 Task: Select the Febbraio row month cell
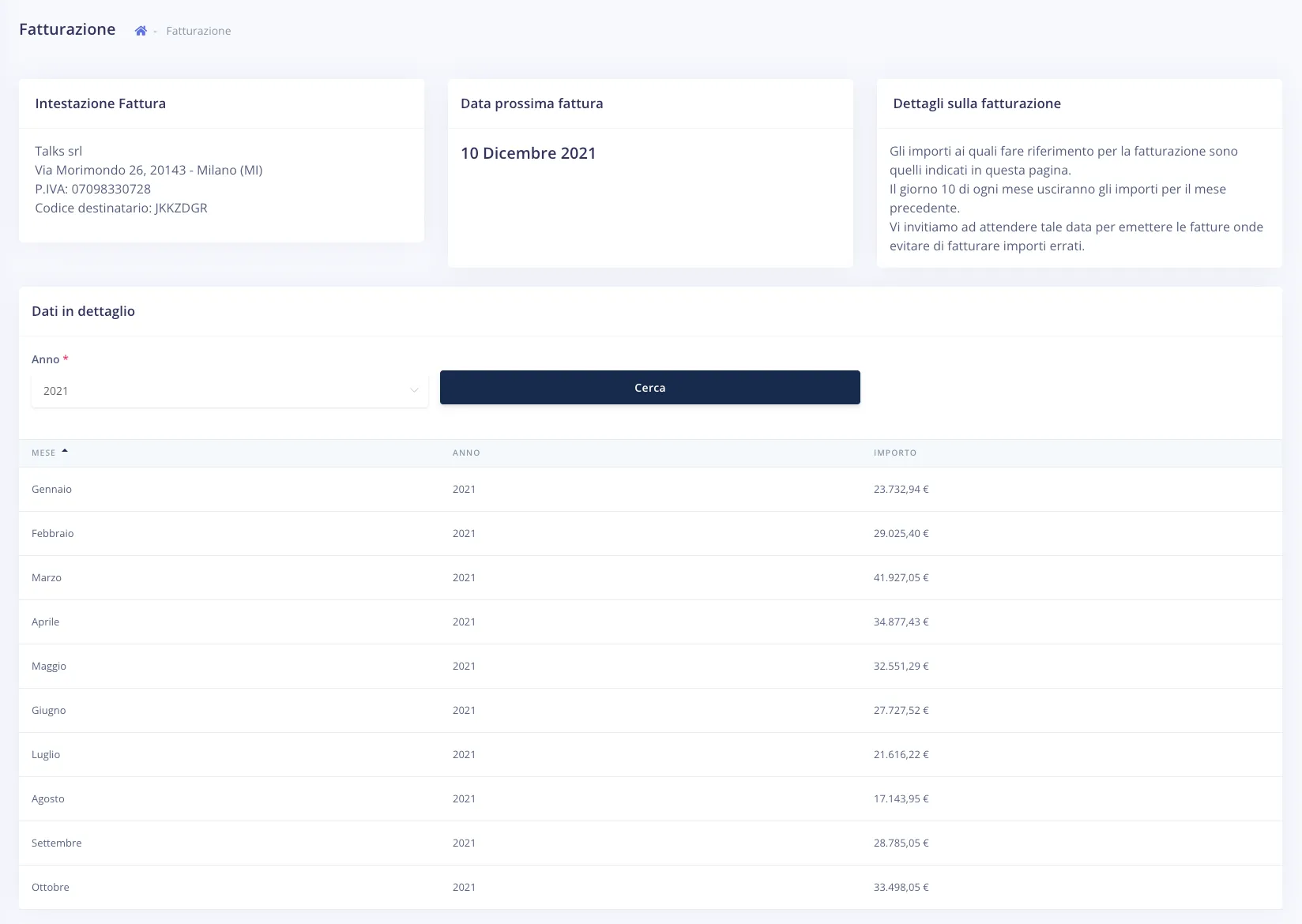tap(53, 533)
